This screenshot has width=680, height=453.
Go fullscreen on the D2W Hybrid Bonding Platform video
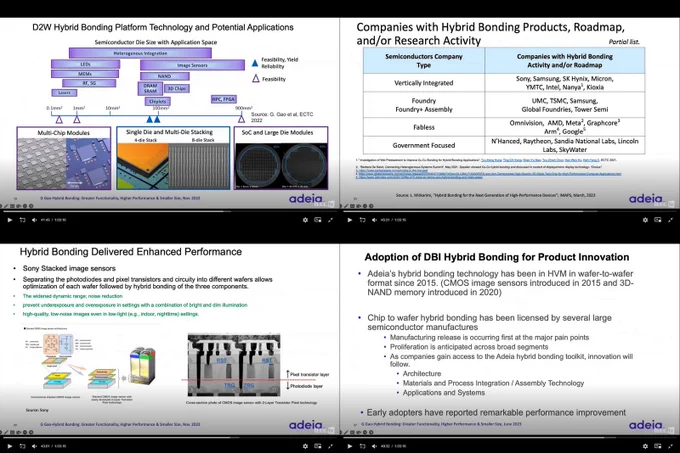(330, 220)
